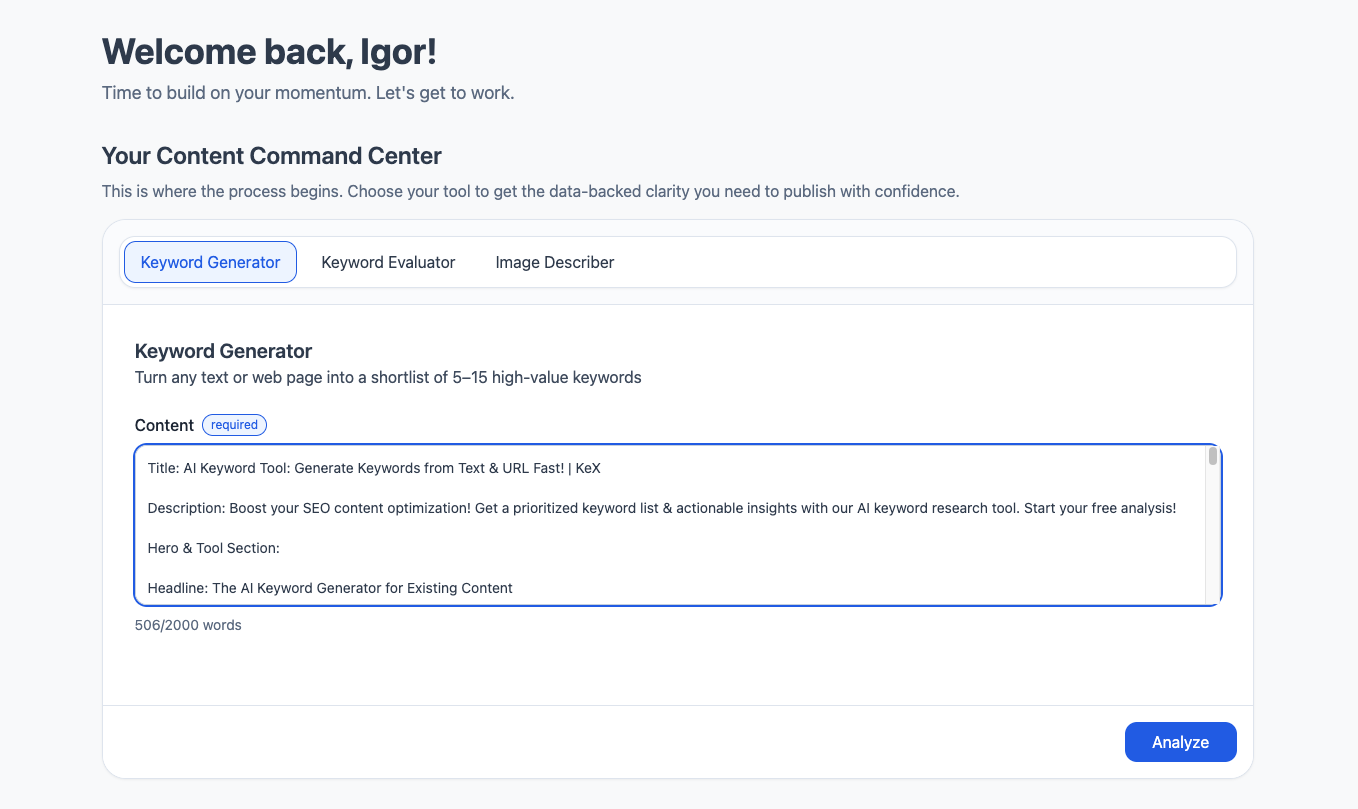The height and width of the screenshot is (809, 1358).
Task: Select the Image Describer tab
Action: click(x=554, y=262)
